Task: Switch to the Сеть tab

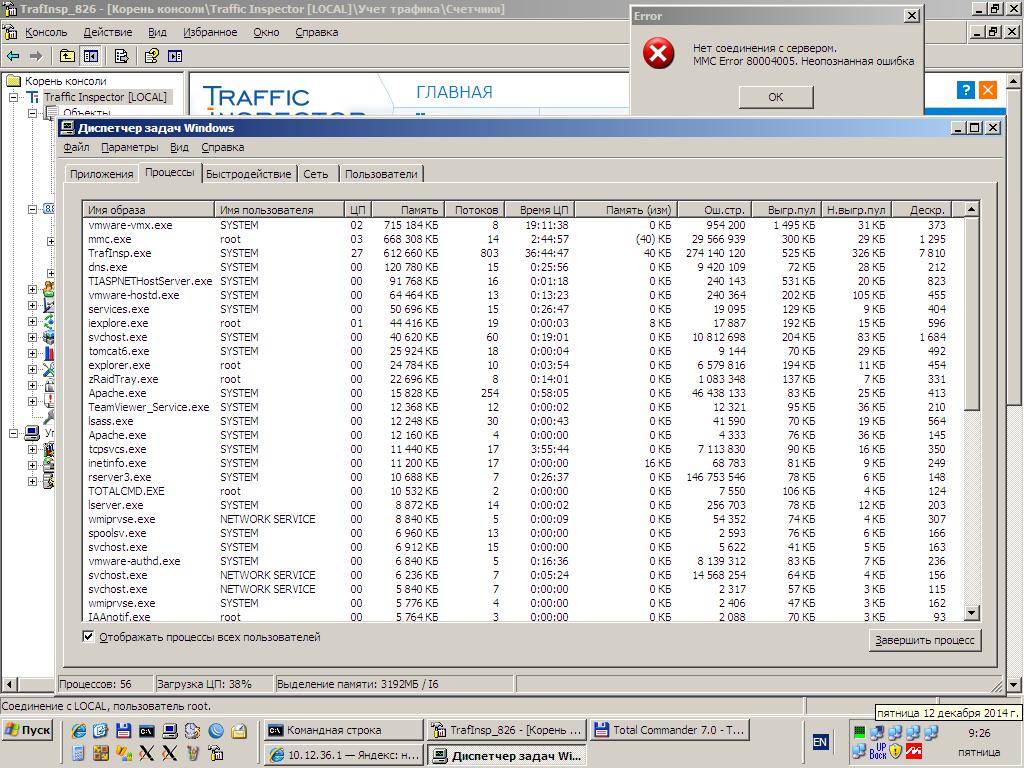Action: click(315, 174)
